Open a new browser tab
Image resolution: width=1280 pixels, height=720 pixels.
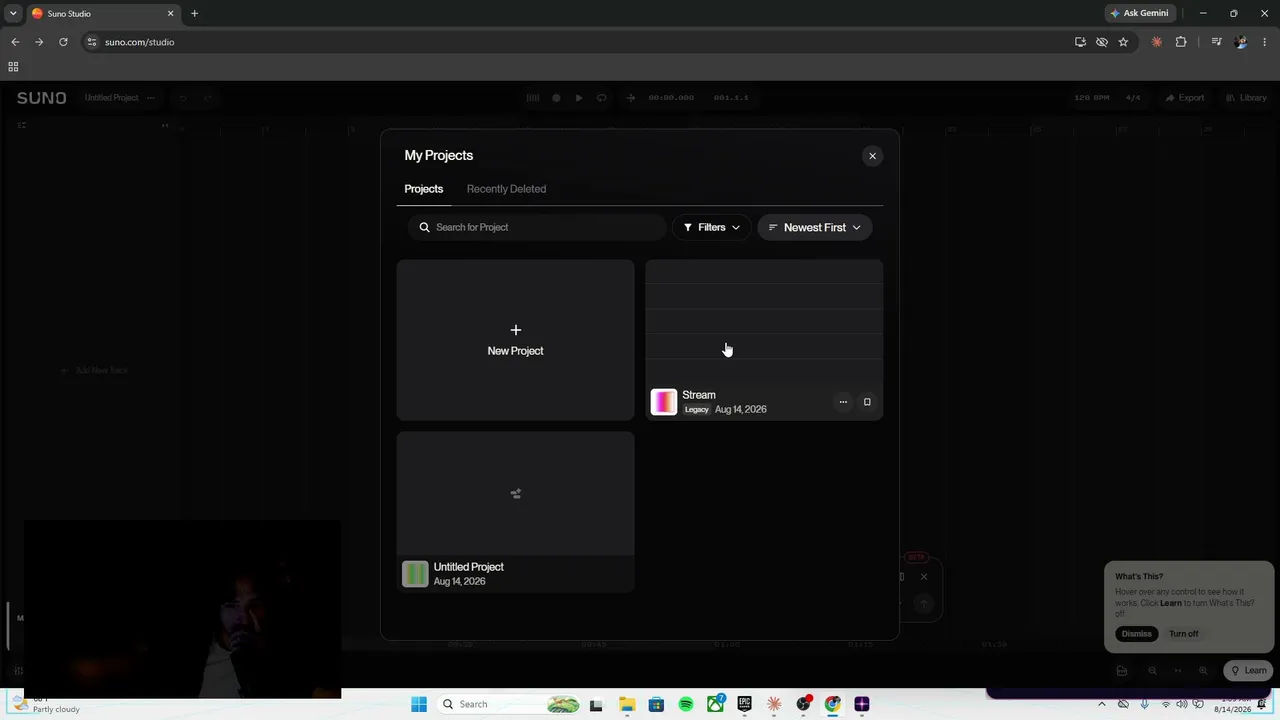[x=194, y=14]
